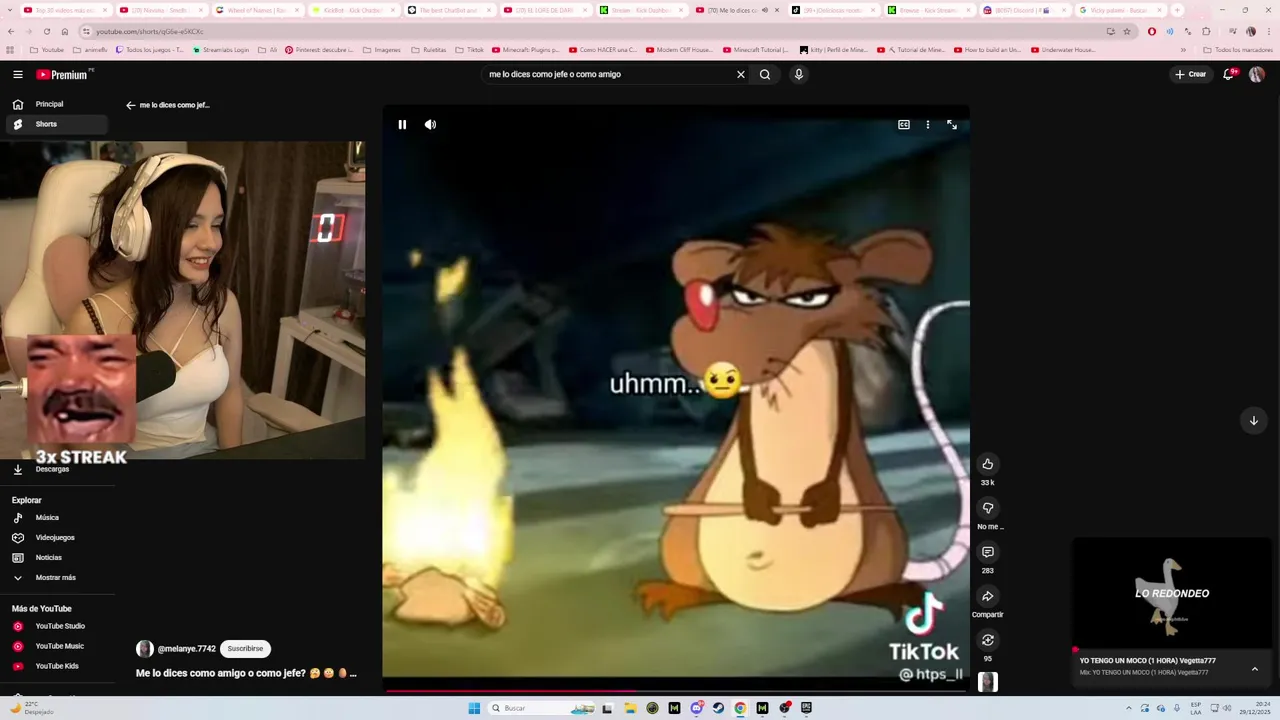Toggle closed captions on the Short
Screen dimensions: 1280x720
tap(904, 125)
